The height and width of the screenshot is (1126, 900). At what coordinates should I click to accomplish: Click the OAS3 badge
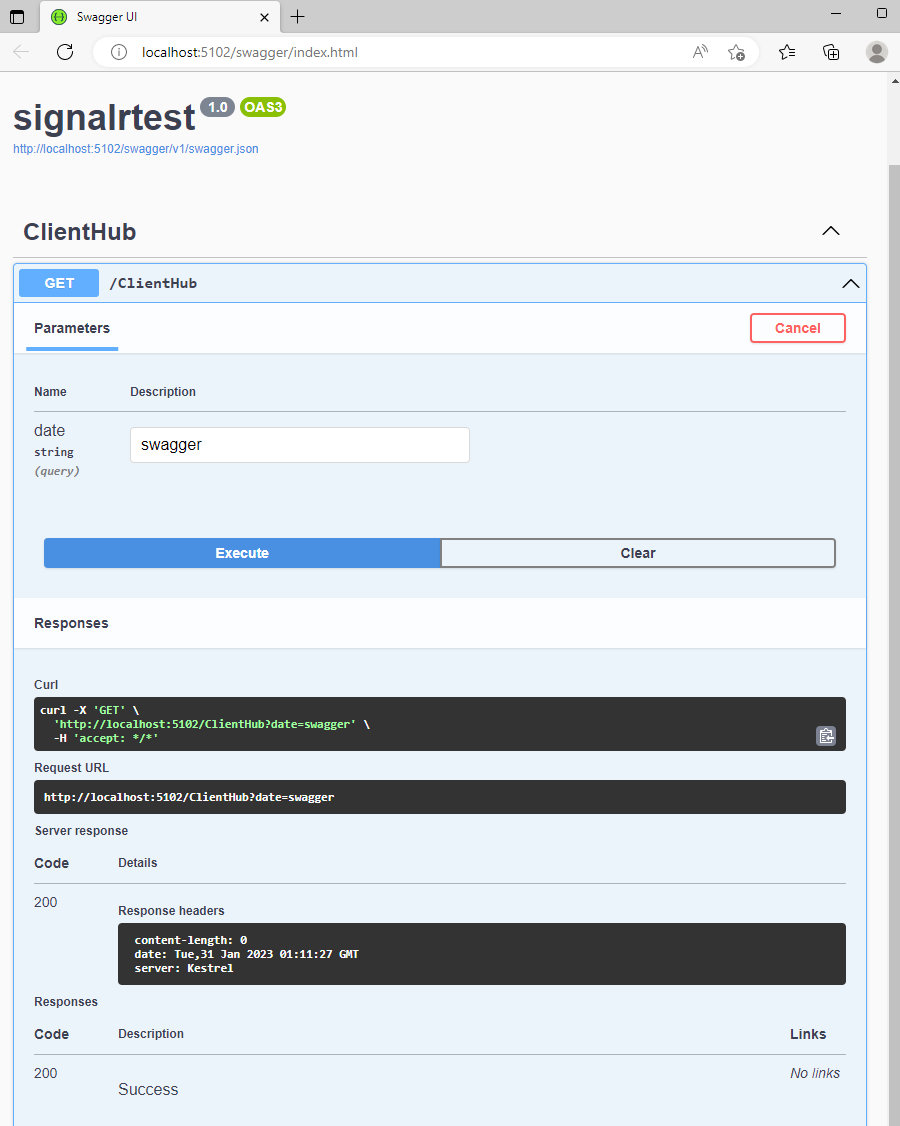(x=263, y=107)
